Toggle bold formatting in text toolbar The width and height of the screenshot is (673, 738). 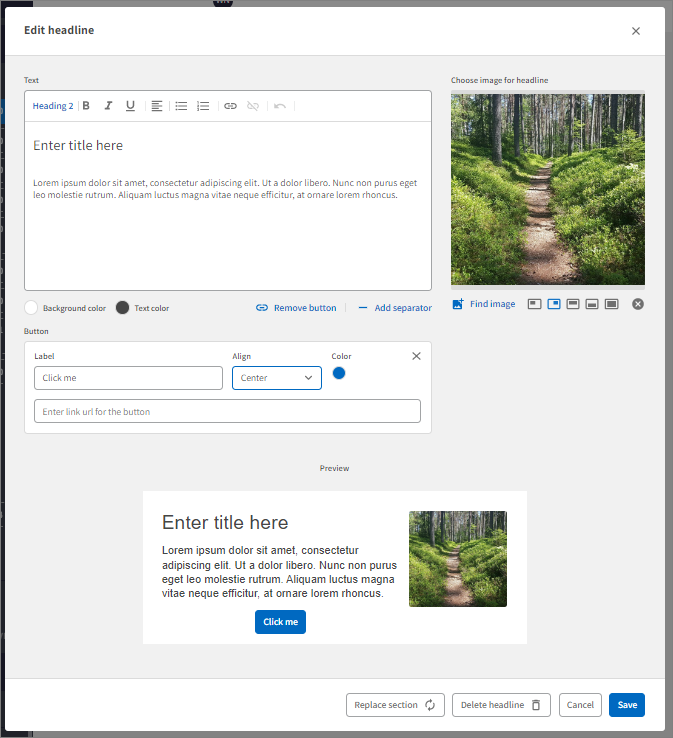pos(86,106)
